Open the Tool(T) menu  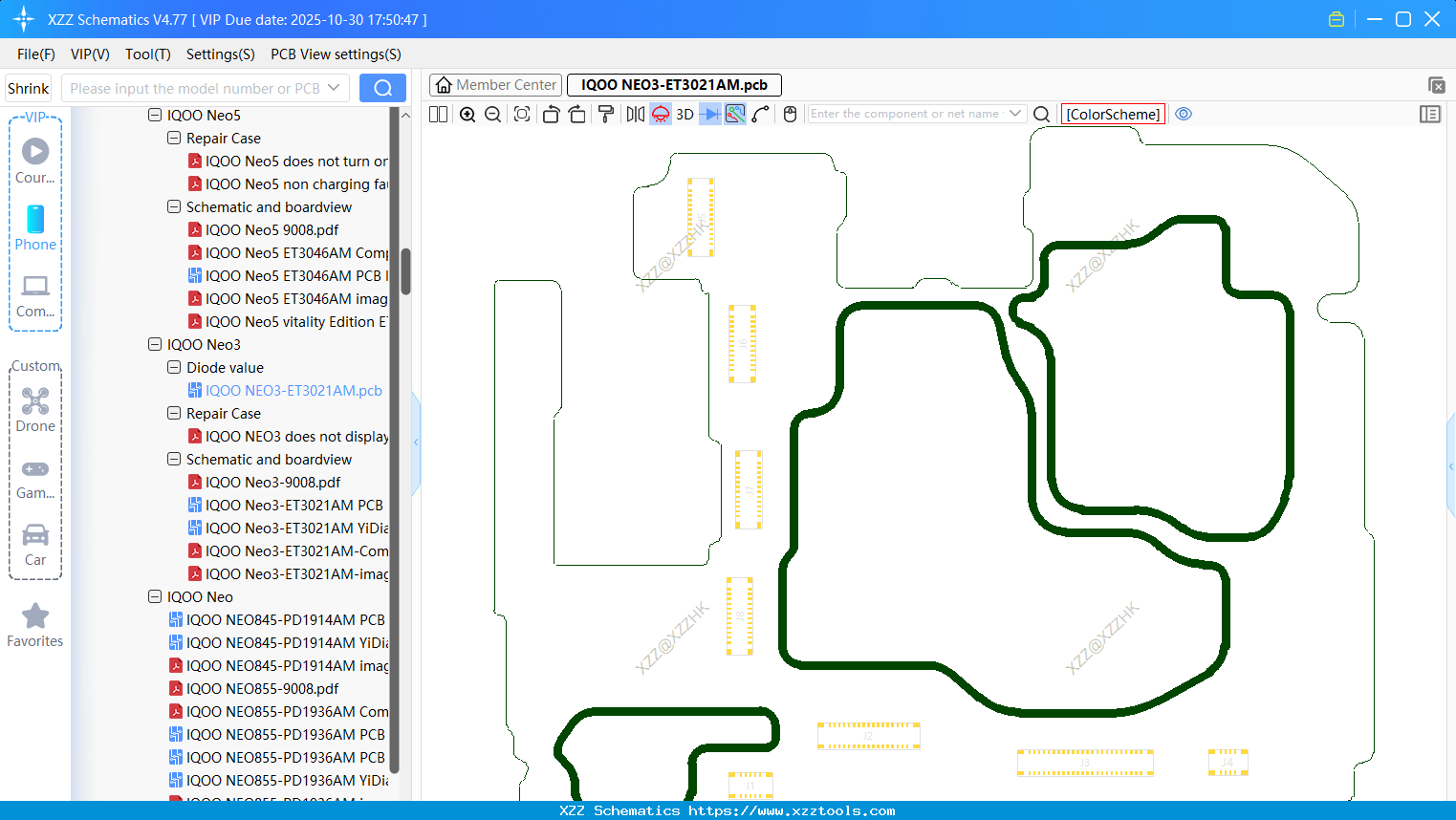(x=148, y=54)
